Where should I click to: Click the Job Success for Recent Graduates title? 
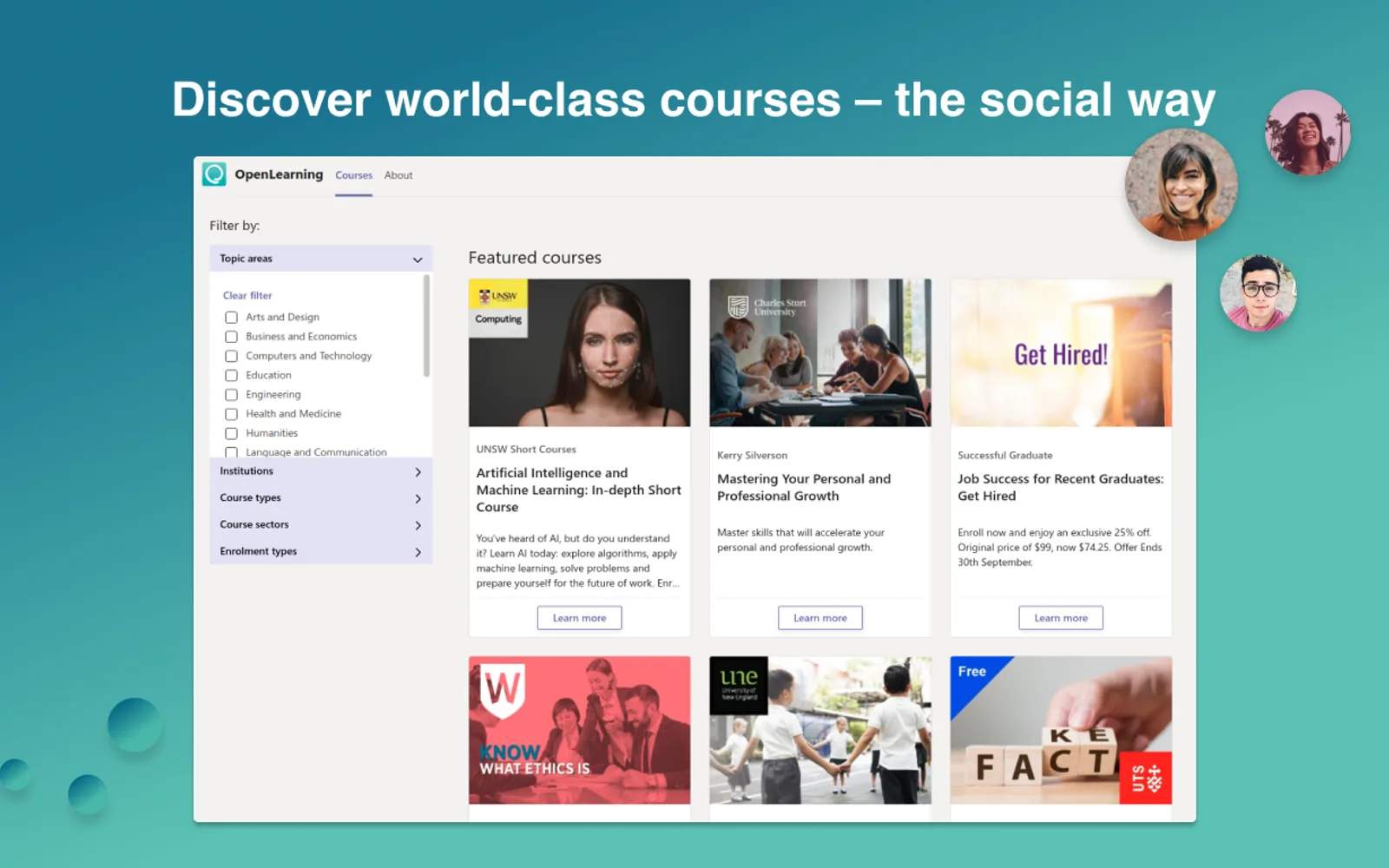(x=1060, y=487)
